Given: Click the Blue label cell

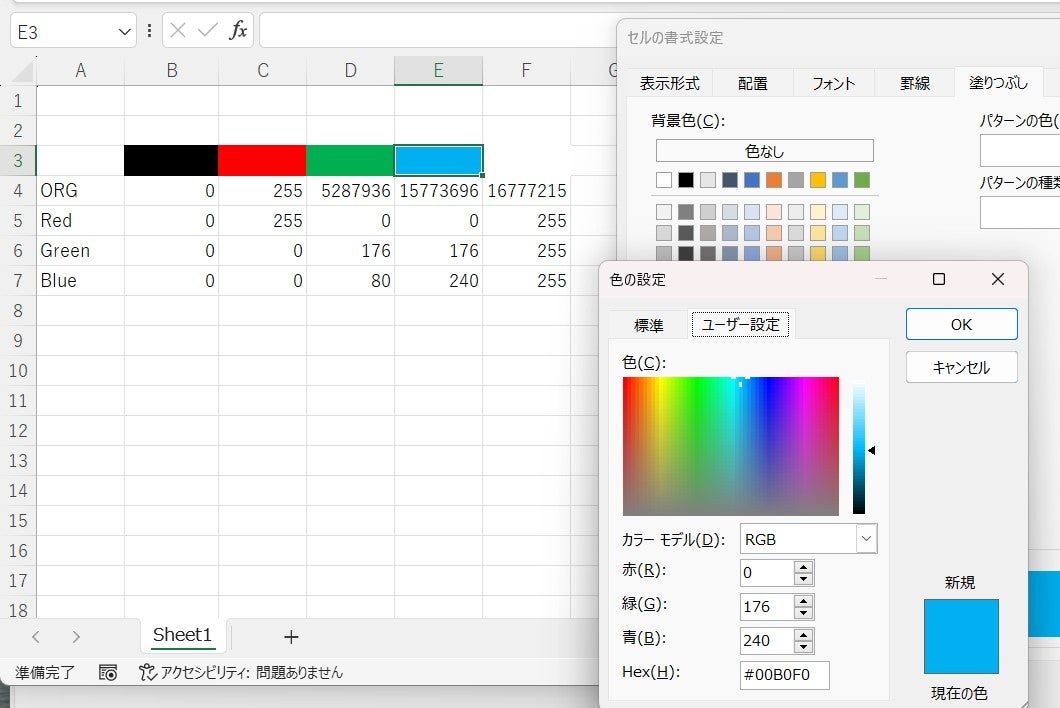Looking at the screenshot, I should [x=80, y=281].
